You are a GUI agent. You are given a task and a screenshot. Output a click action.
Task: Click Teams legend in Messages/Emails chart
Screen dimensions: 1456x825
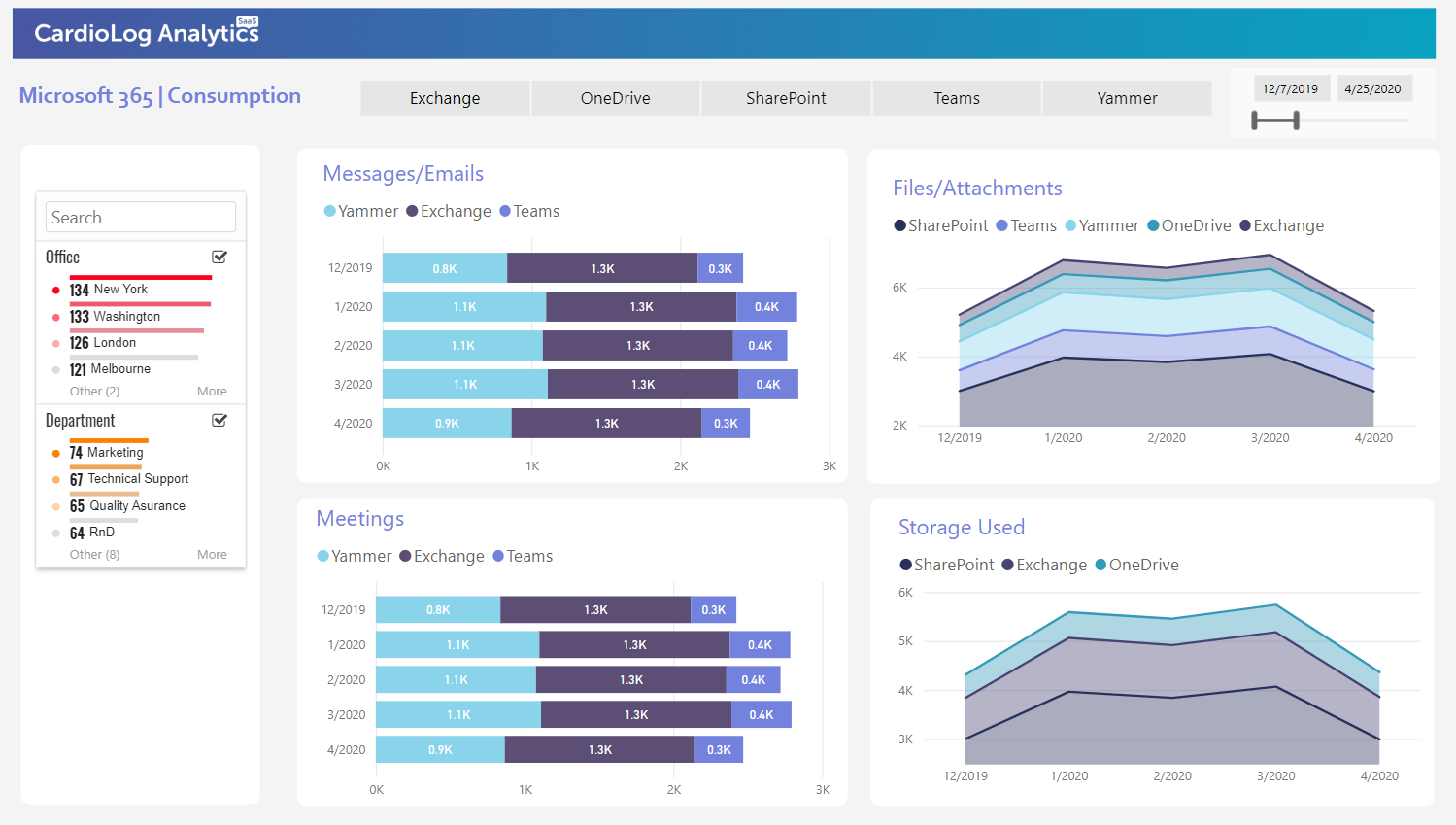coord(529,211)
